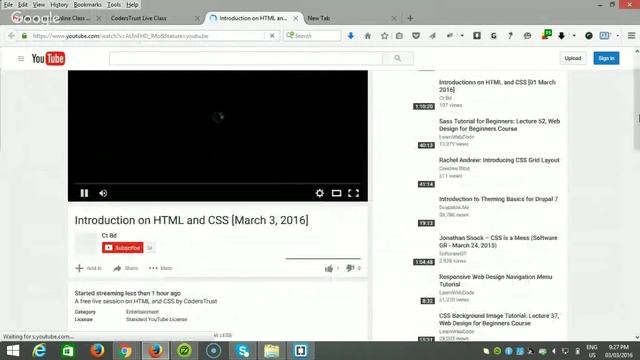Open the Help menu
The image size is (640, 360).
(132, 5)
